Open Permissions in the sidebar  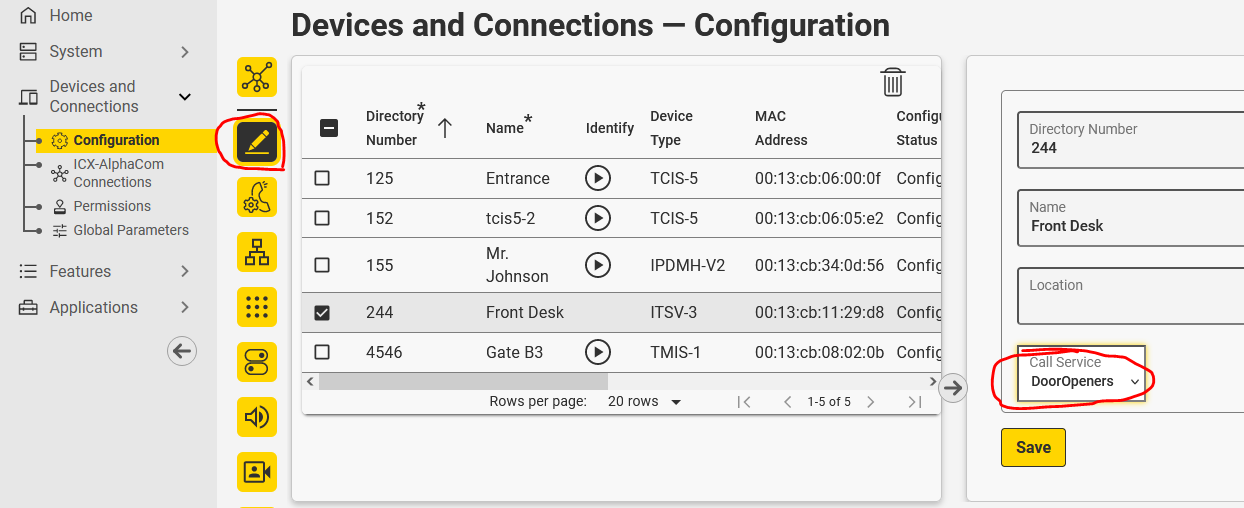[112, 206]
